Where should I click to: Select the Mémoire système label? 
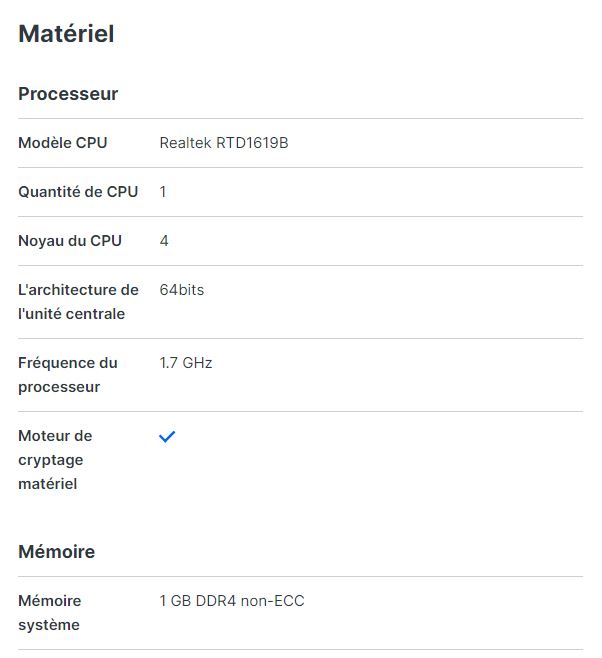pyautogui.click(x=50, y=613)
